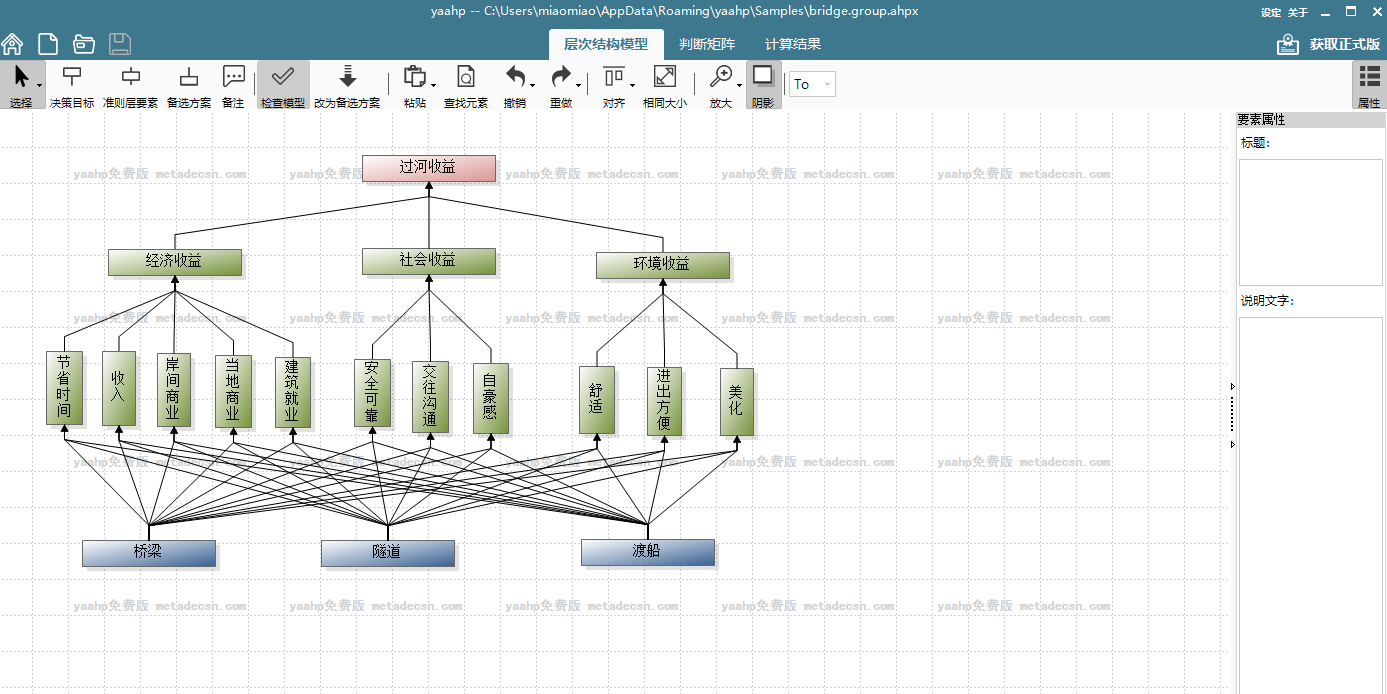Toggle the 属性 properties panel
The image size is (1387, 694).
pos(1368,85)
